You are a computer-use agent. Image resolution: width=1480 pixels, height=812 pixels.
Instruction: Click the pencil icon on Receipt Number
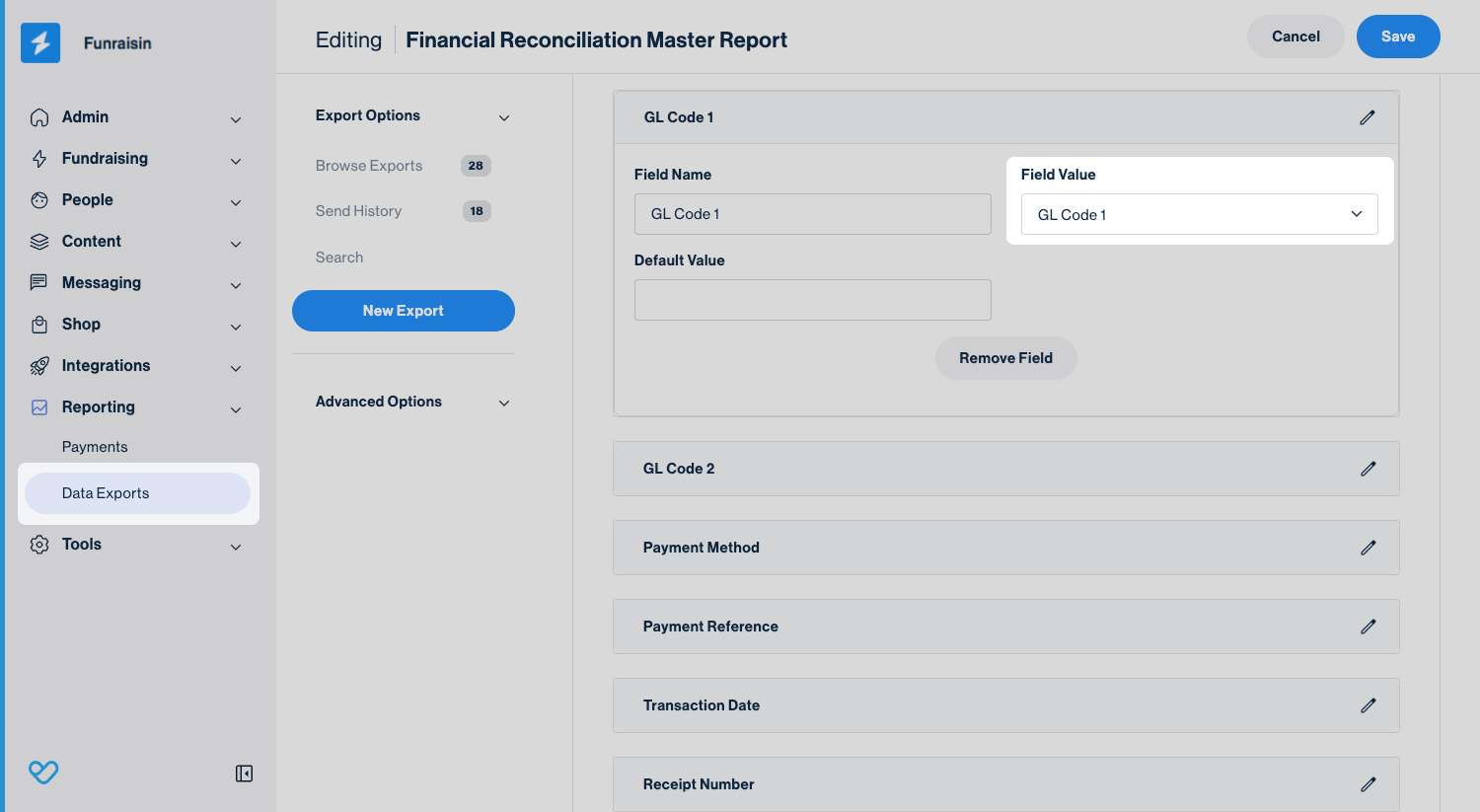(x=1368, y=784)
